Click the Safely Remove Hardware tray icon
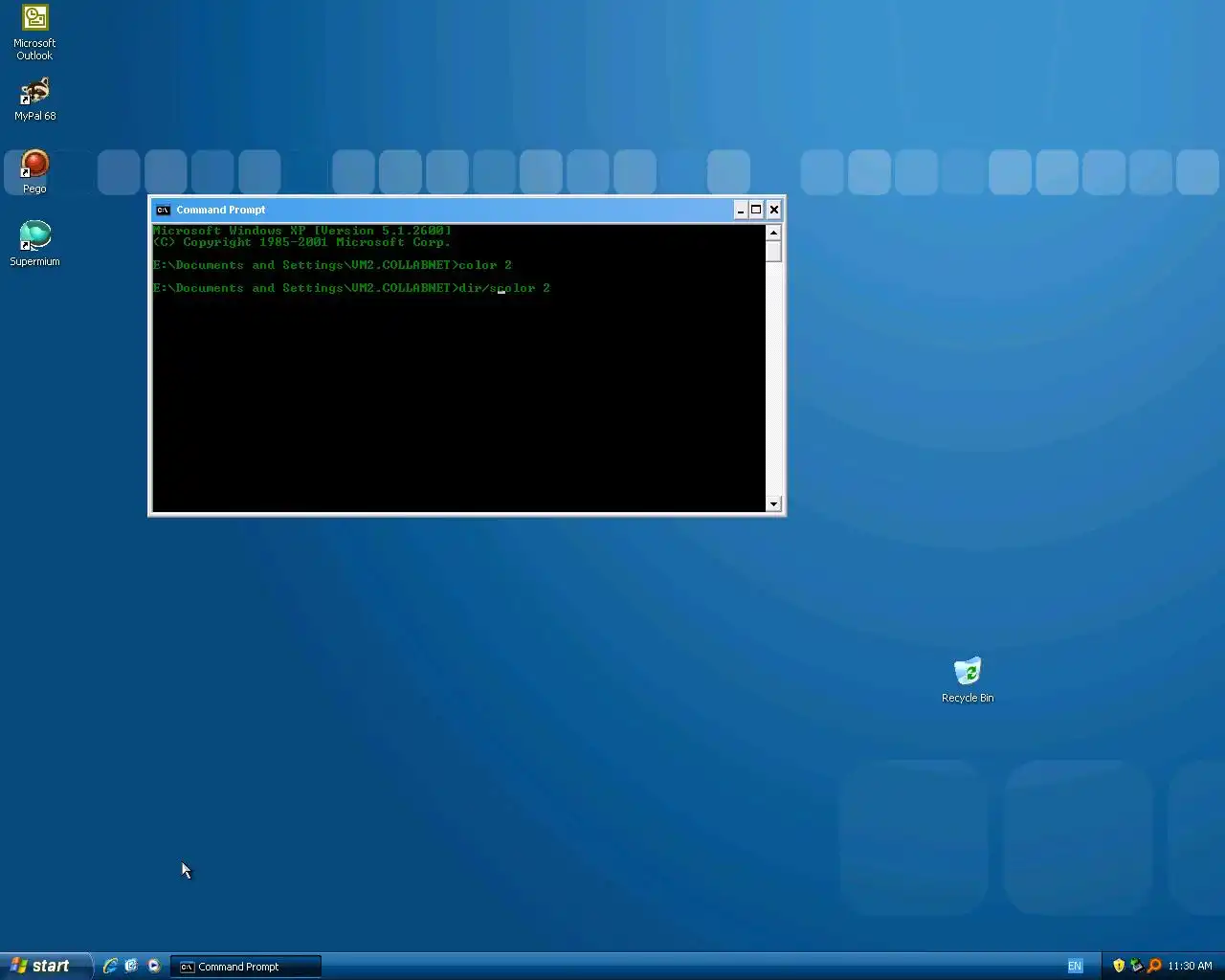 1136,966
